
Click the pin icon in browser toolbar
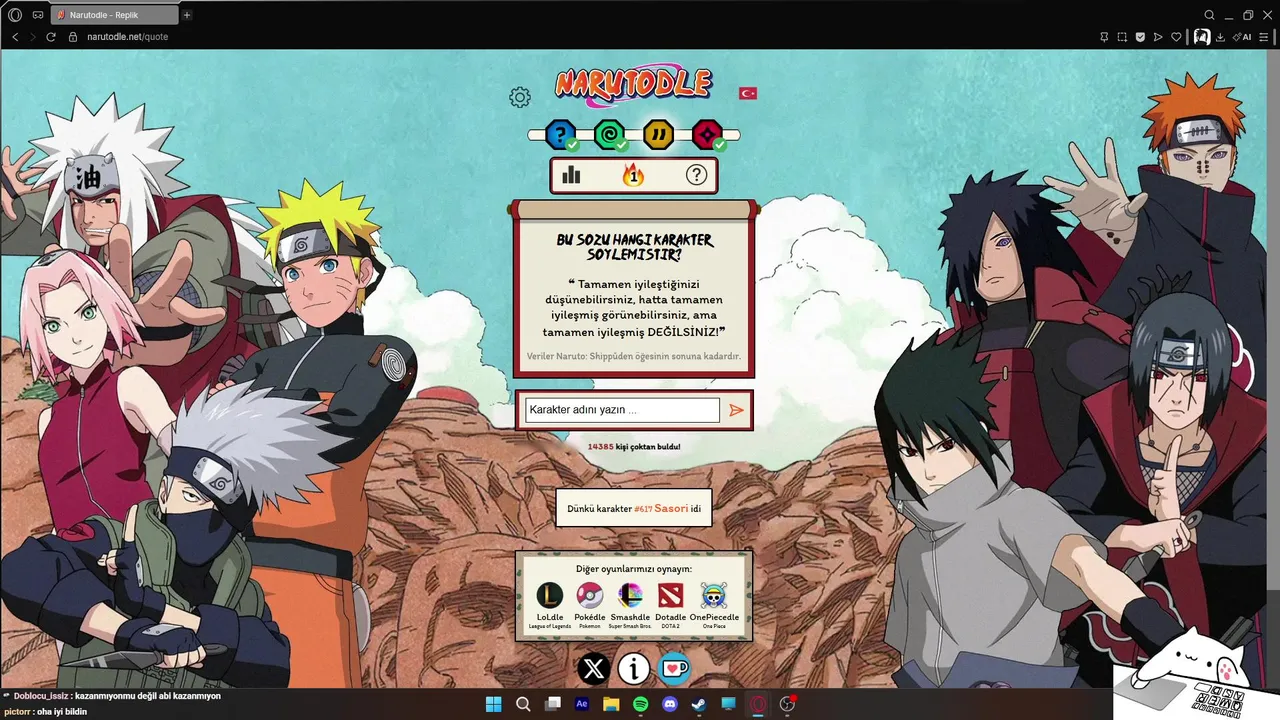pyautogui.click(x=1105, y=37)
